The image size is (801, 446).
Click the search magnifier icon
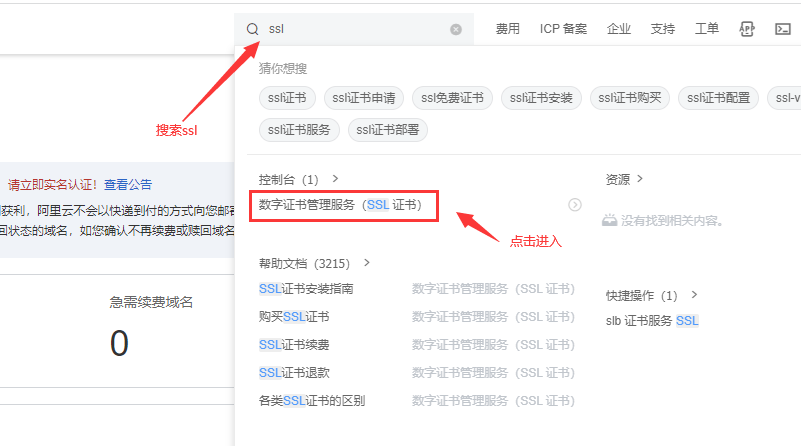pyautogui.click(x=252, y=29)
